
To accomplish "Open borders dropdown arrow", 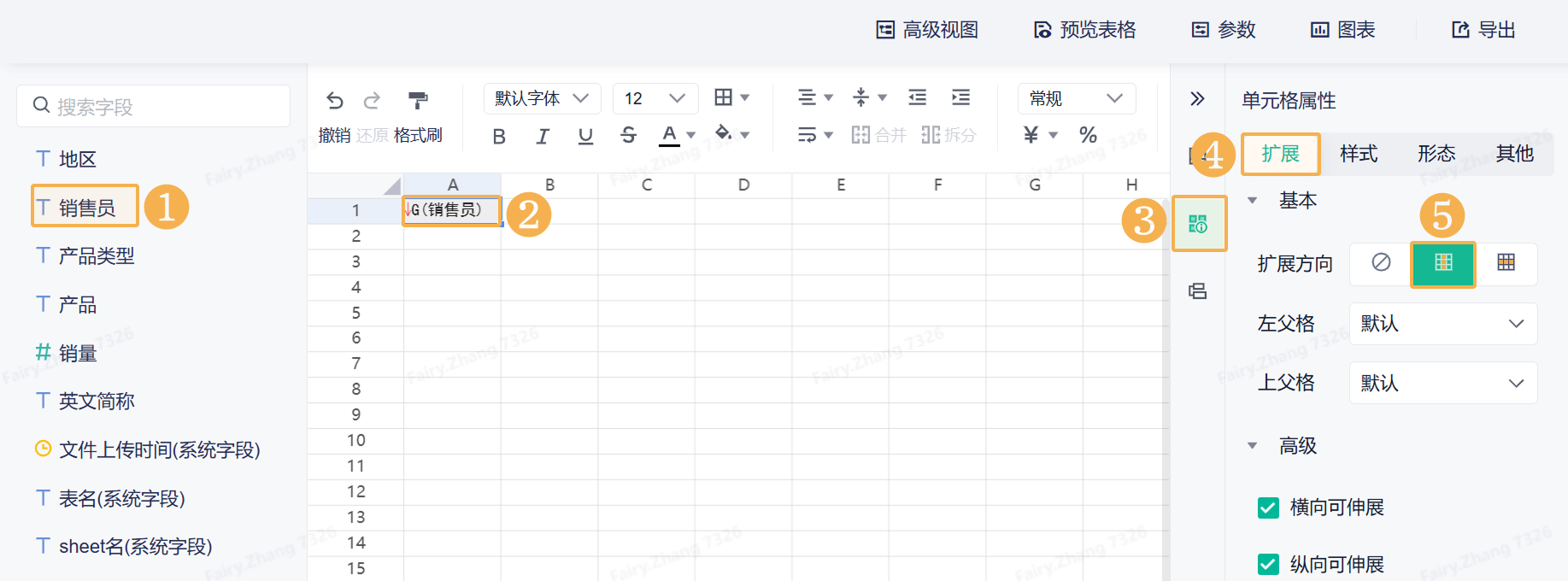I will click(745, 97).
